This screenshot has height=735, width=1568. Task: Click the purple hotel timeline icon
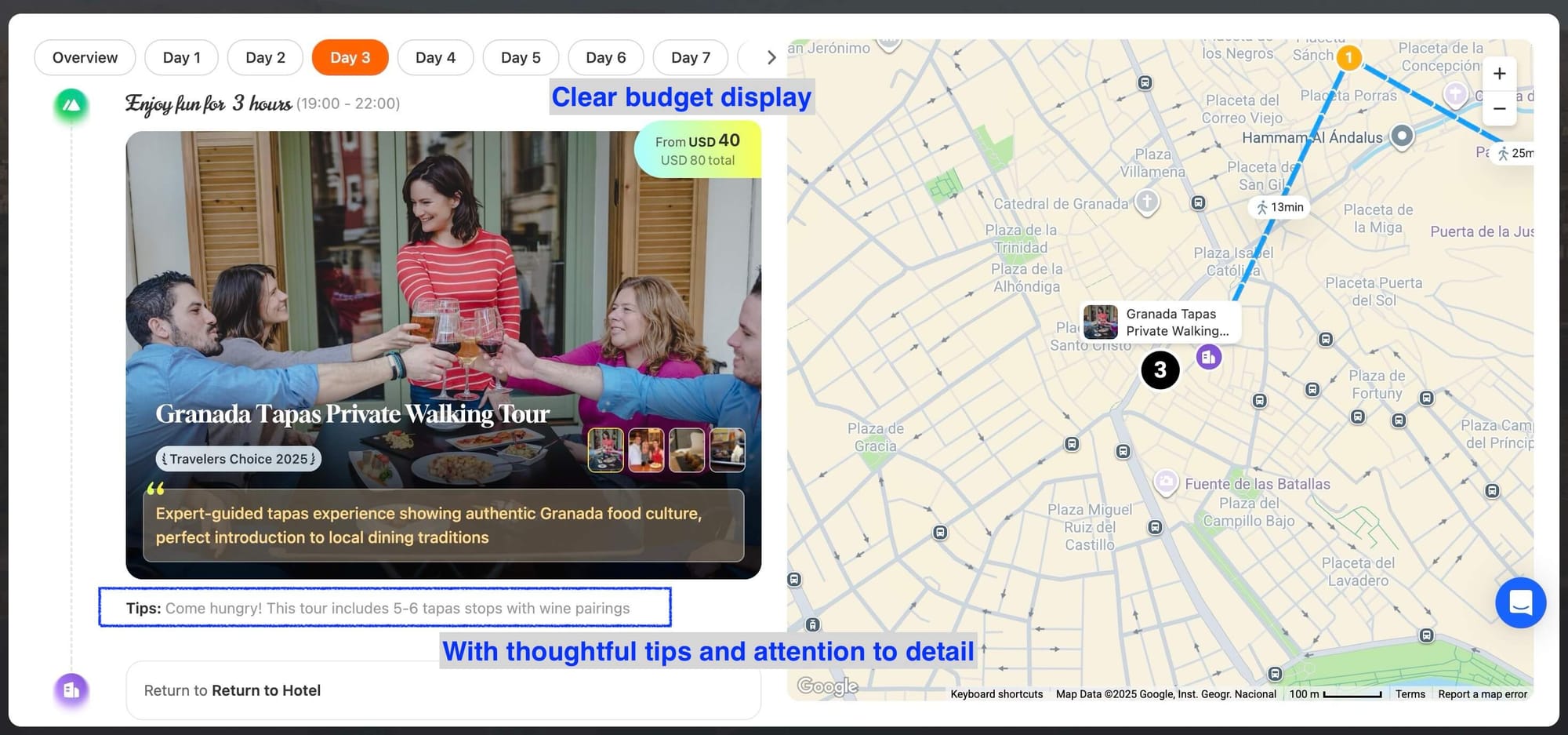[x=71, y=690]
